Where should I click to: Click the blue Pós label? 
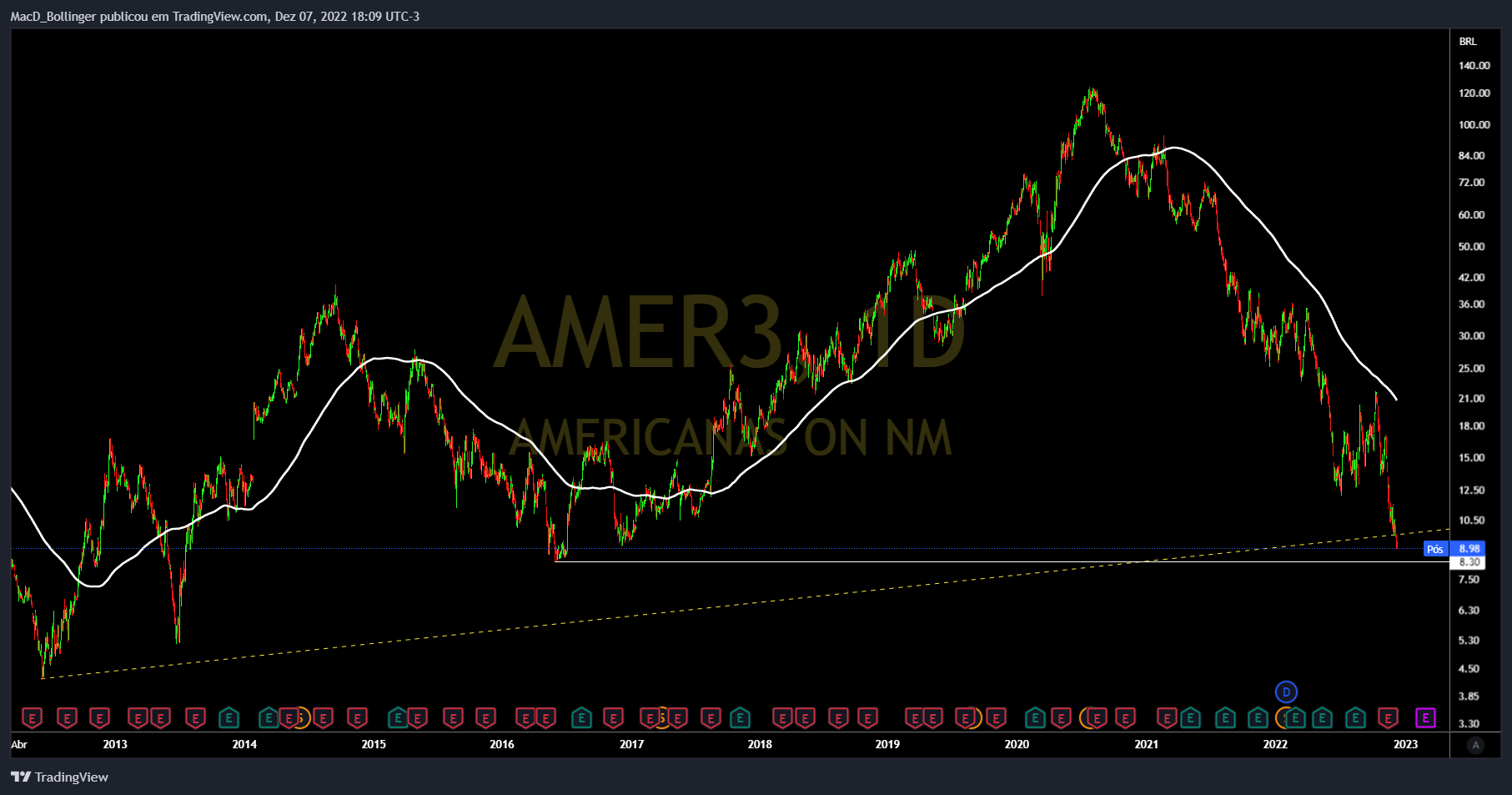pyautogui.click(x=1435, y=549)
